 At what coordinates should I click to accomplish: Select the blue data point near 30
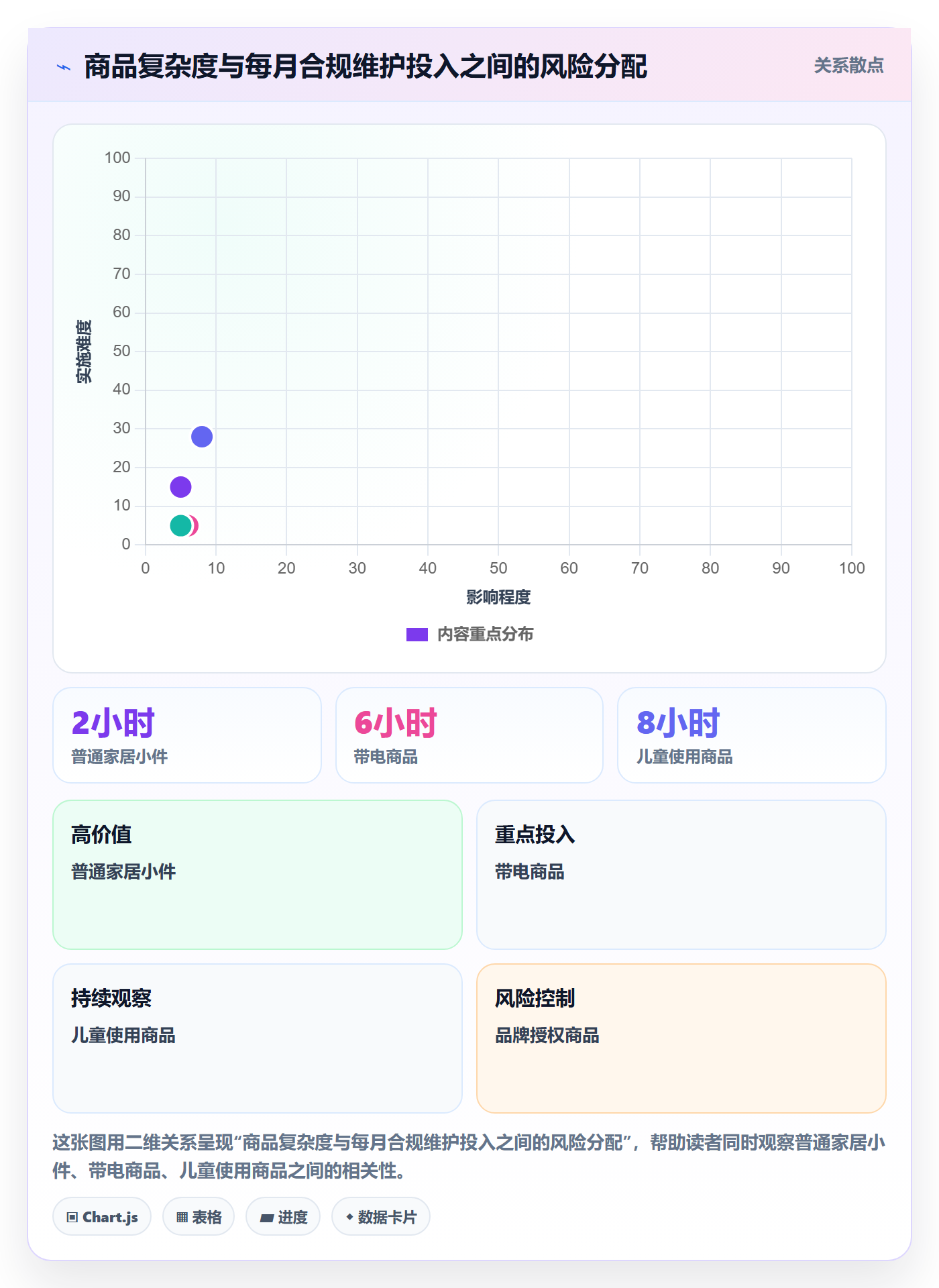pyautogui.click(x=202, y=437)
